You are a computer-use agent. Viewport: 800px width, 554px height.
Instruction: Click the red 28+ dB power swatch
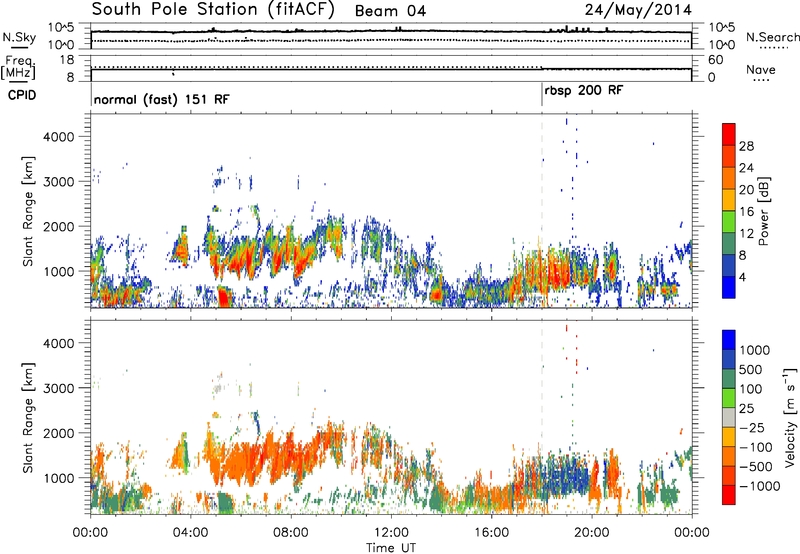(729, 134)
